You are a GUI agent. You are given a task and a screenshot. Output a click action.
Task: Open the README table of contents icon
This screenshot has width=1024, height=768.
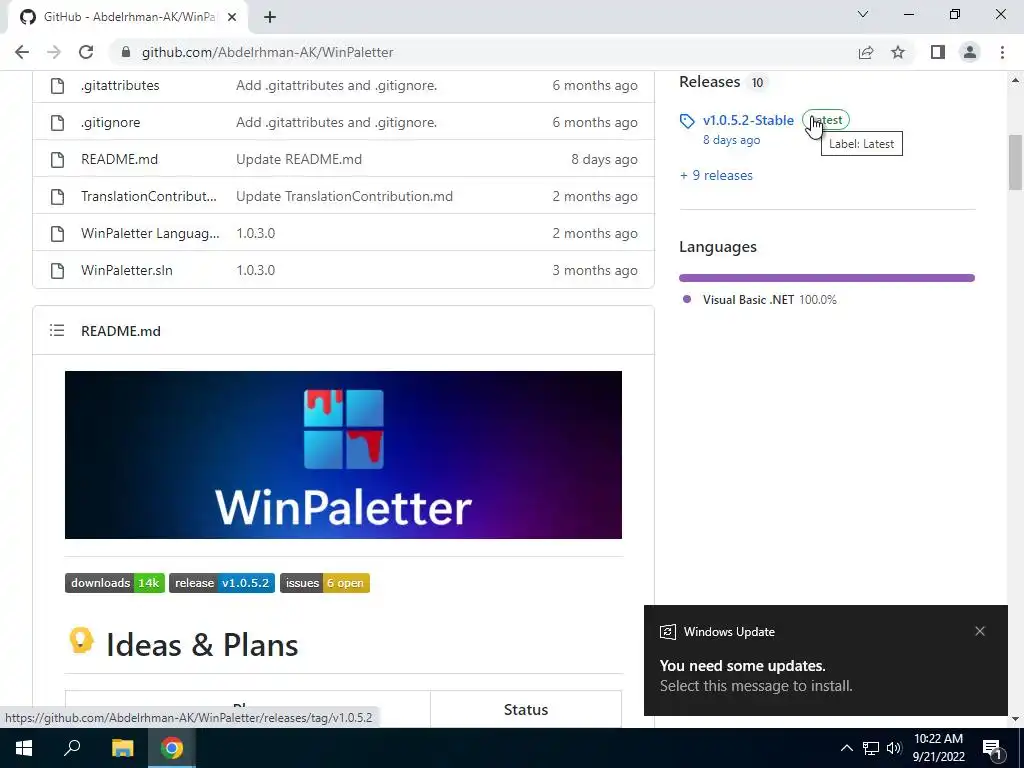57,330
